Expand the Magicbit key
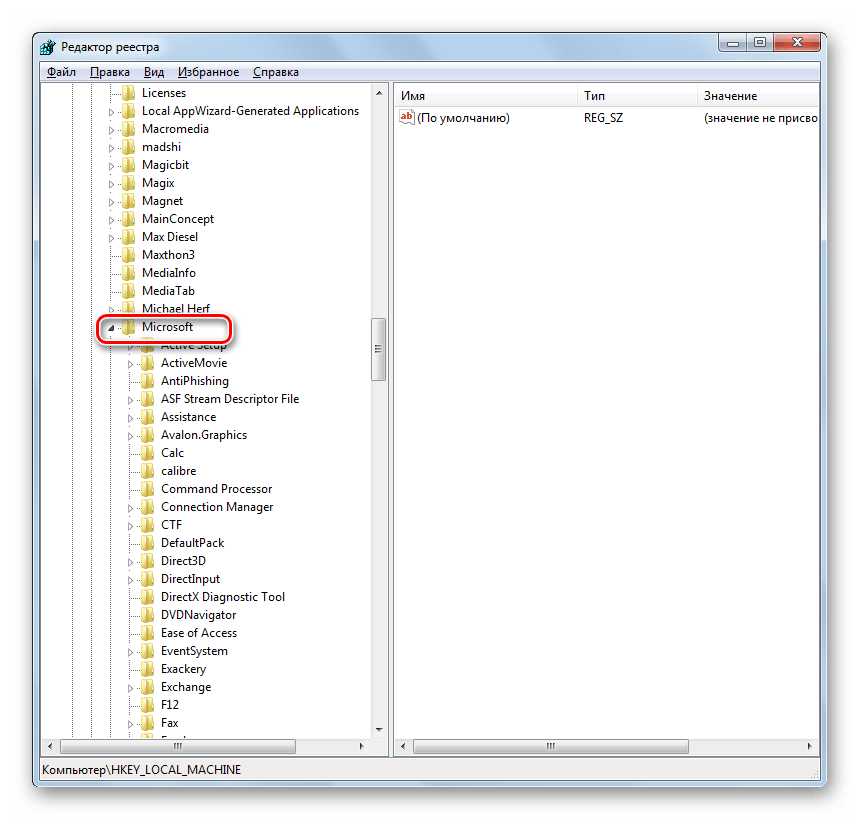 111,166
